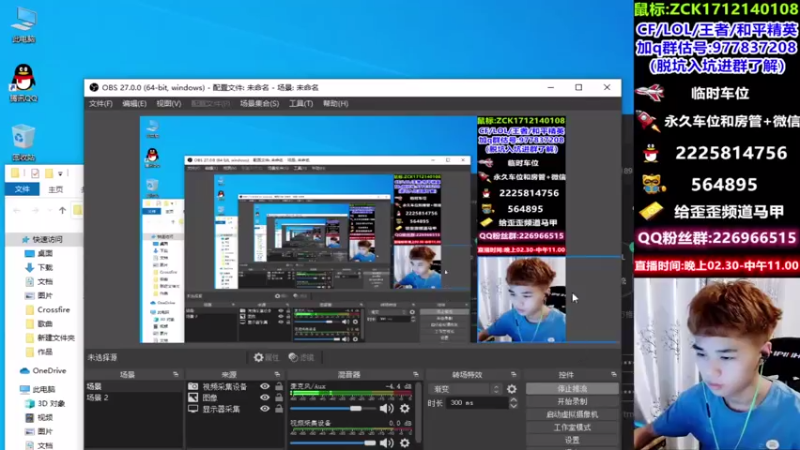Open the 编辑(E) menu in OBS

tap(134, 104)
